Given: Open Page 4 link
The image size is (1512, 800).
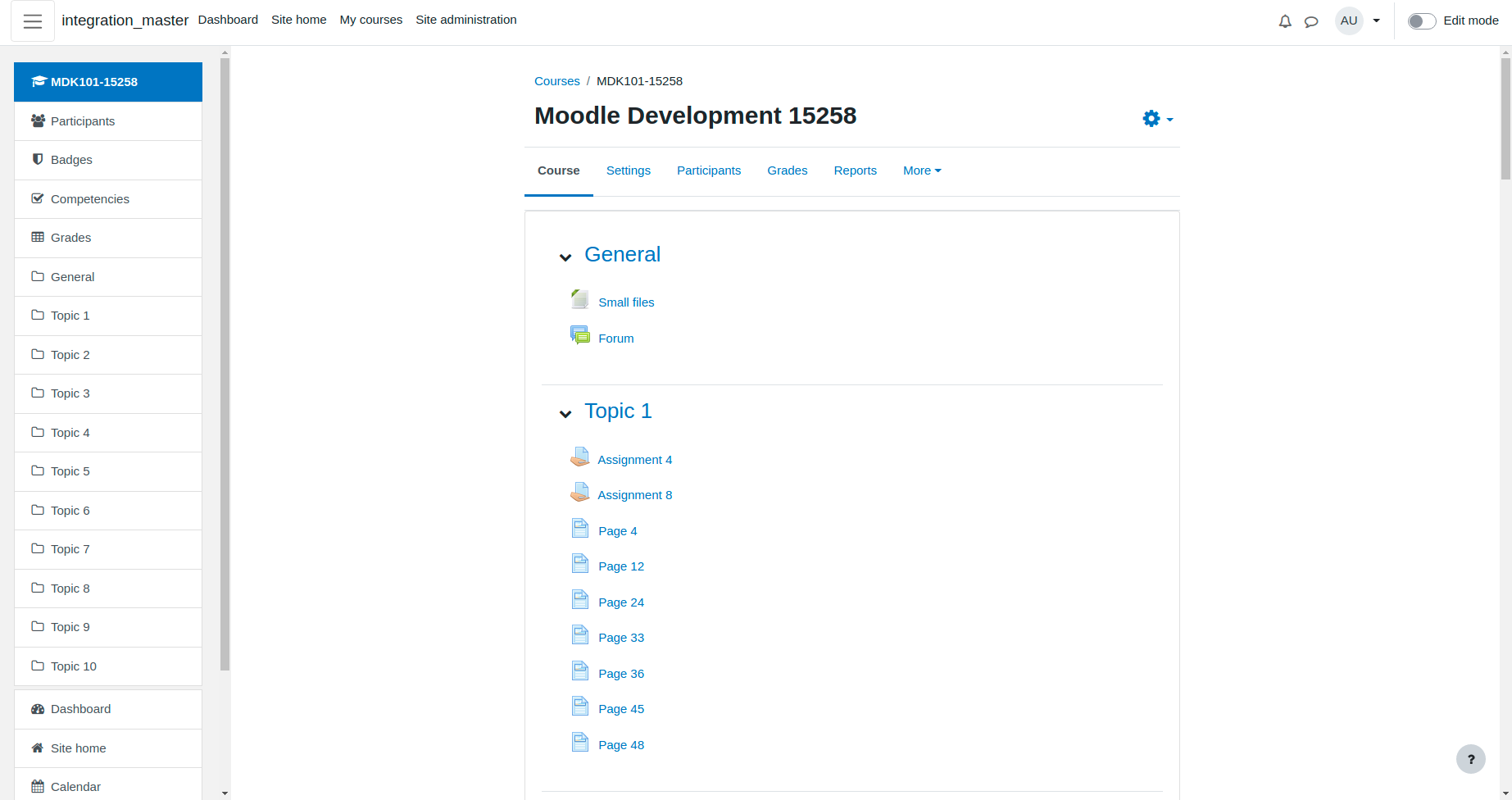Looking at the screenshot, I should coord(618,531).
